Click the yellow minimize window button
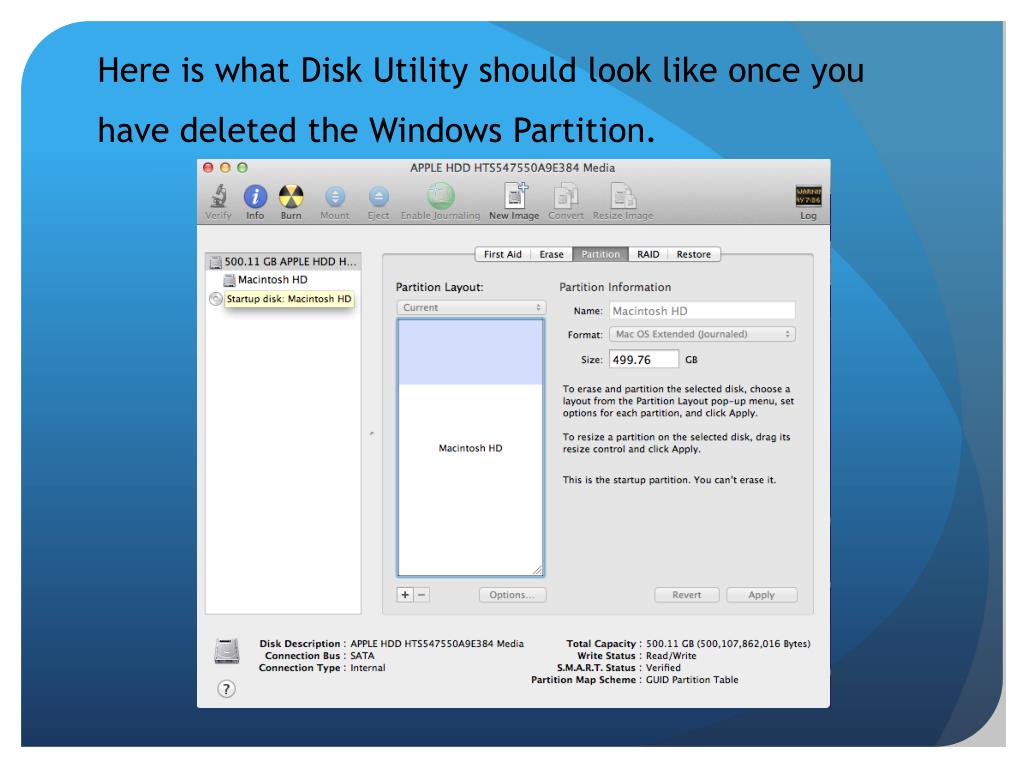This screenshot has width=1024, height=768. pyautogui.click(x=225, y=168)
